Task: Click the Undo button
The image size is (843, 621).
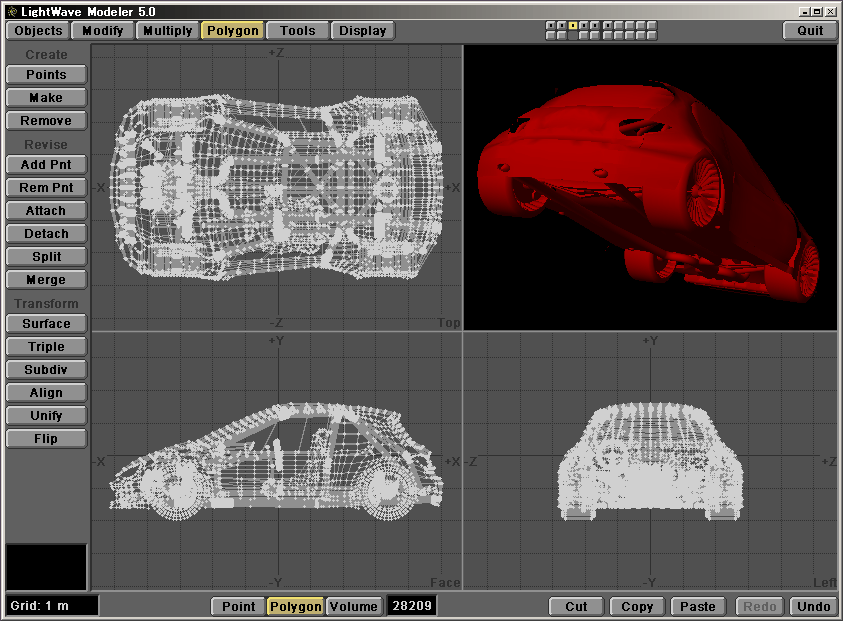Action: click(x=813, y=606)
